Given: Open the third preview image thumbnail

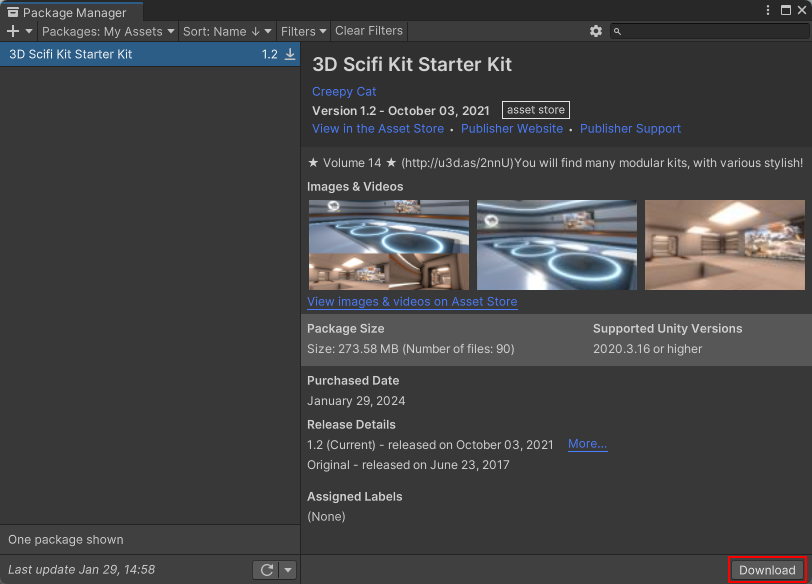Looking at the screenshot, I should [x=724, y=245].
